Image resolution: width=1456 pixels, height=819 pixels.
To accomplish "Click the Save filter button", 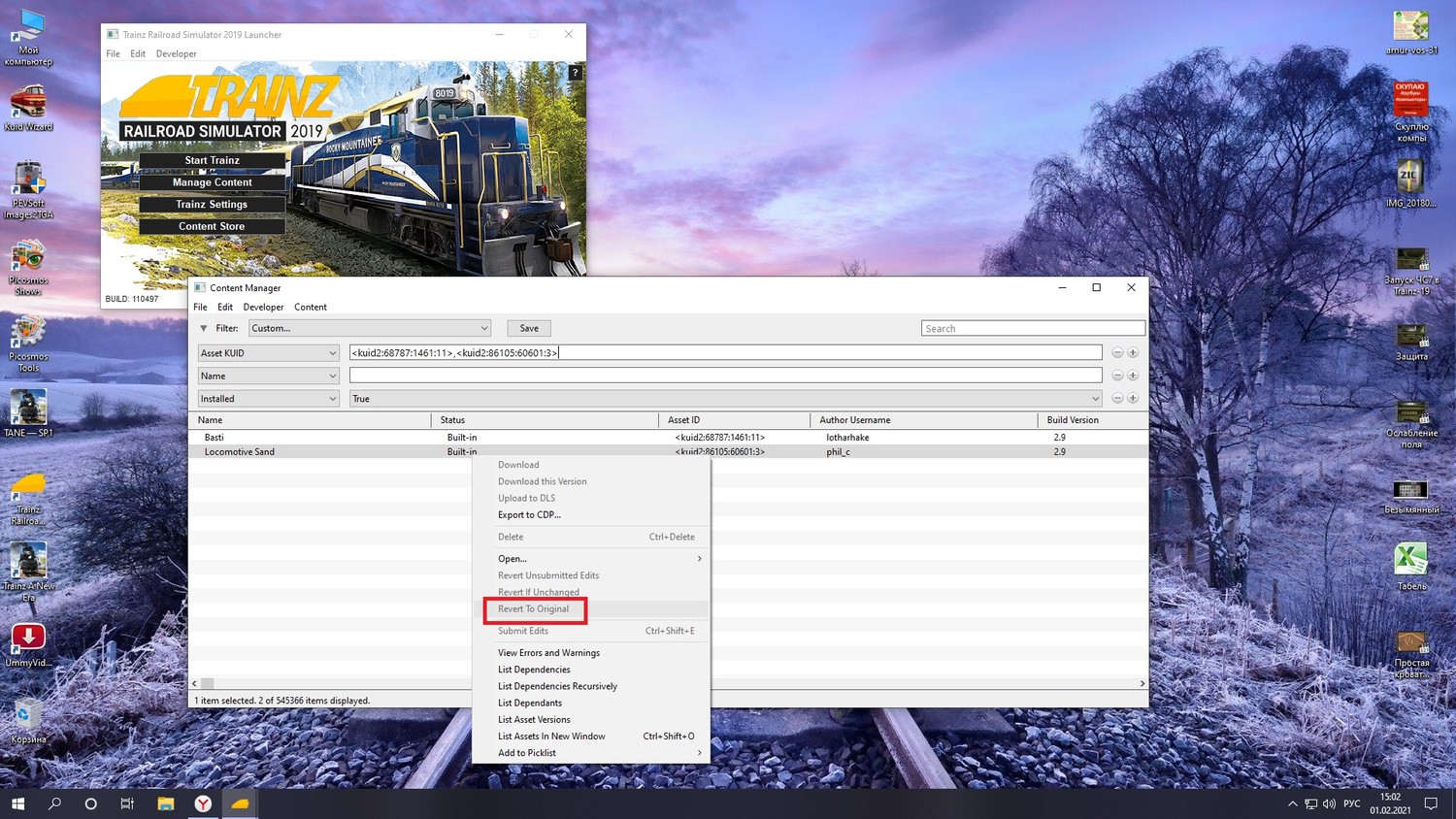I will [529, 328].
